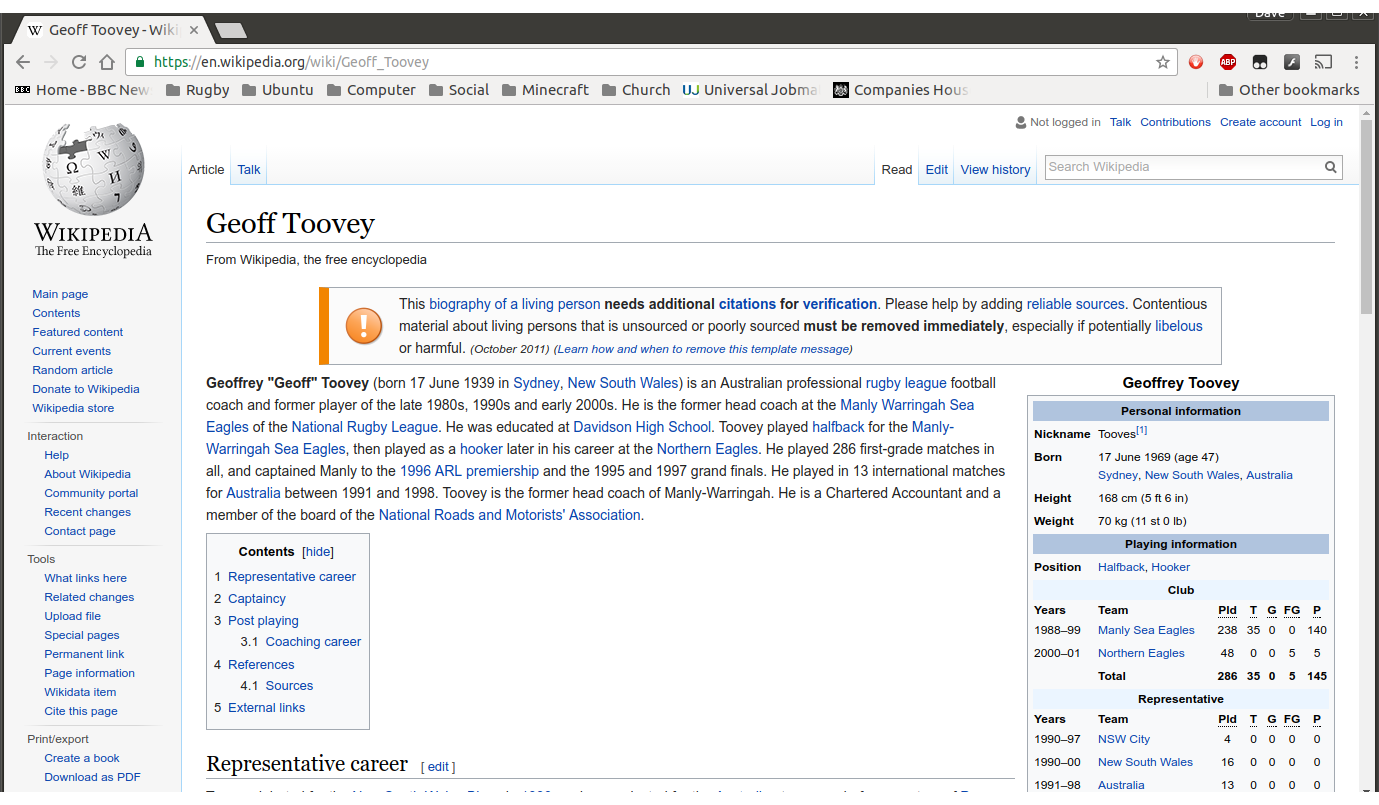Viewport: 1379px width, 805px height.
Task: Open the Universal Jobmatch bookmark
Action: point(750,90)
